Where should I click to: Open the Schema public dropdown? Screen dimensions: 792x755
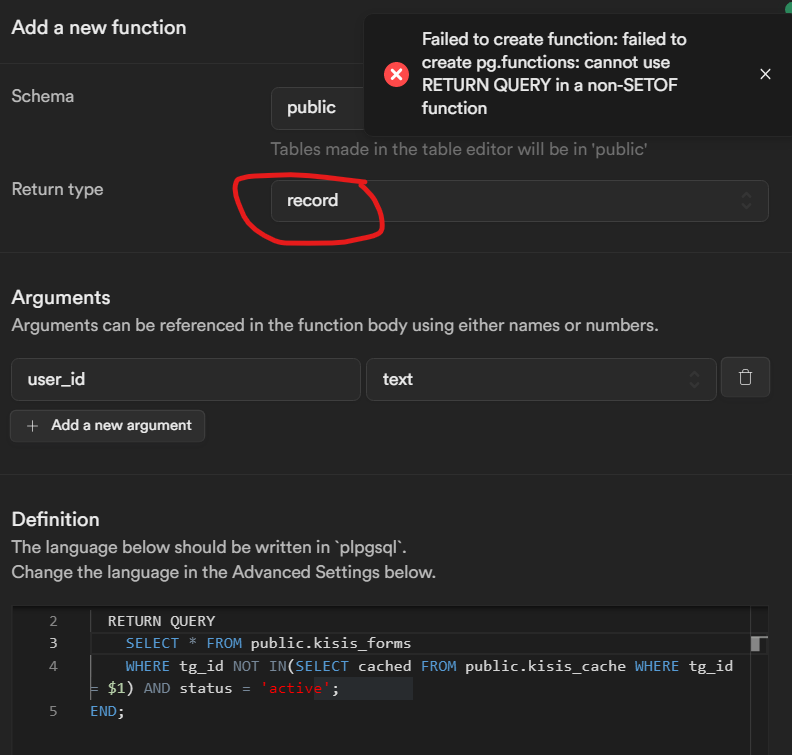(316, 108)
